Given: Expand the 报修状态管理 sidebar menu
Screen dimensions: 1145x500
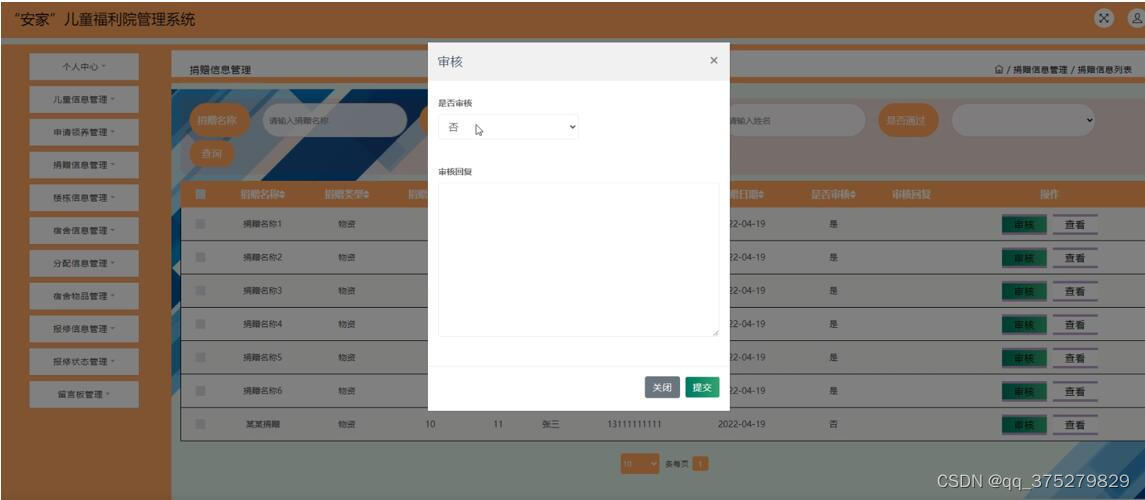Looking at the screenshot, I should coord(84,362).
